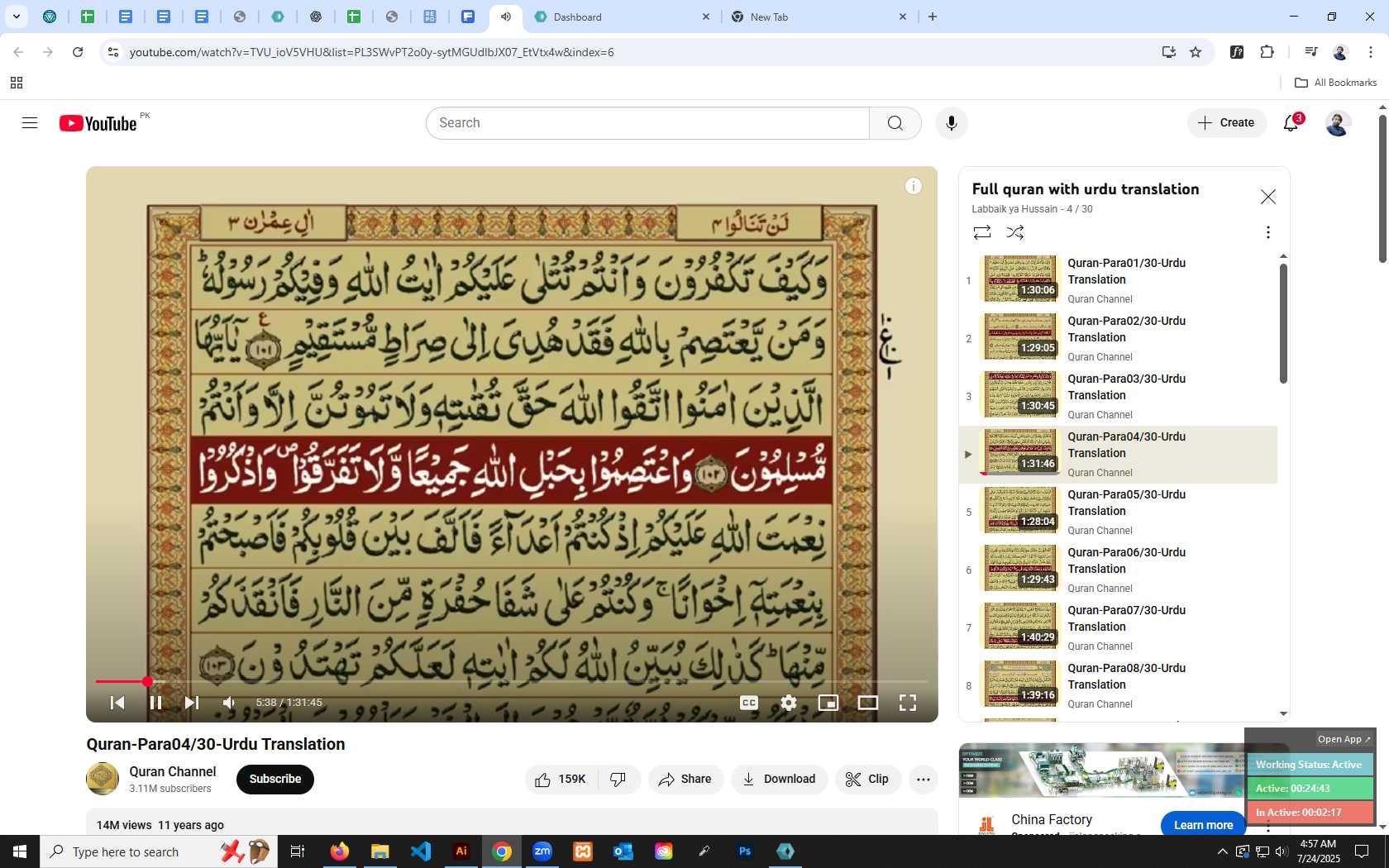Dislike the video
The height and width of the screenshot is (868, 1389).
tap(618, 780)
